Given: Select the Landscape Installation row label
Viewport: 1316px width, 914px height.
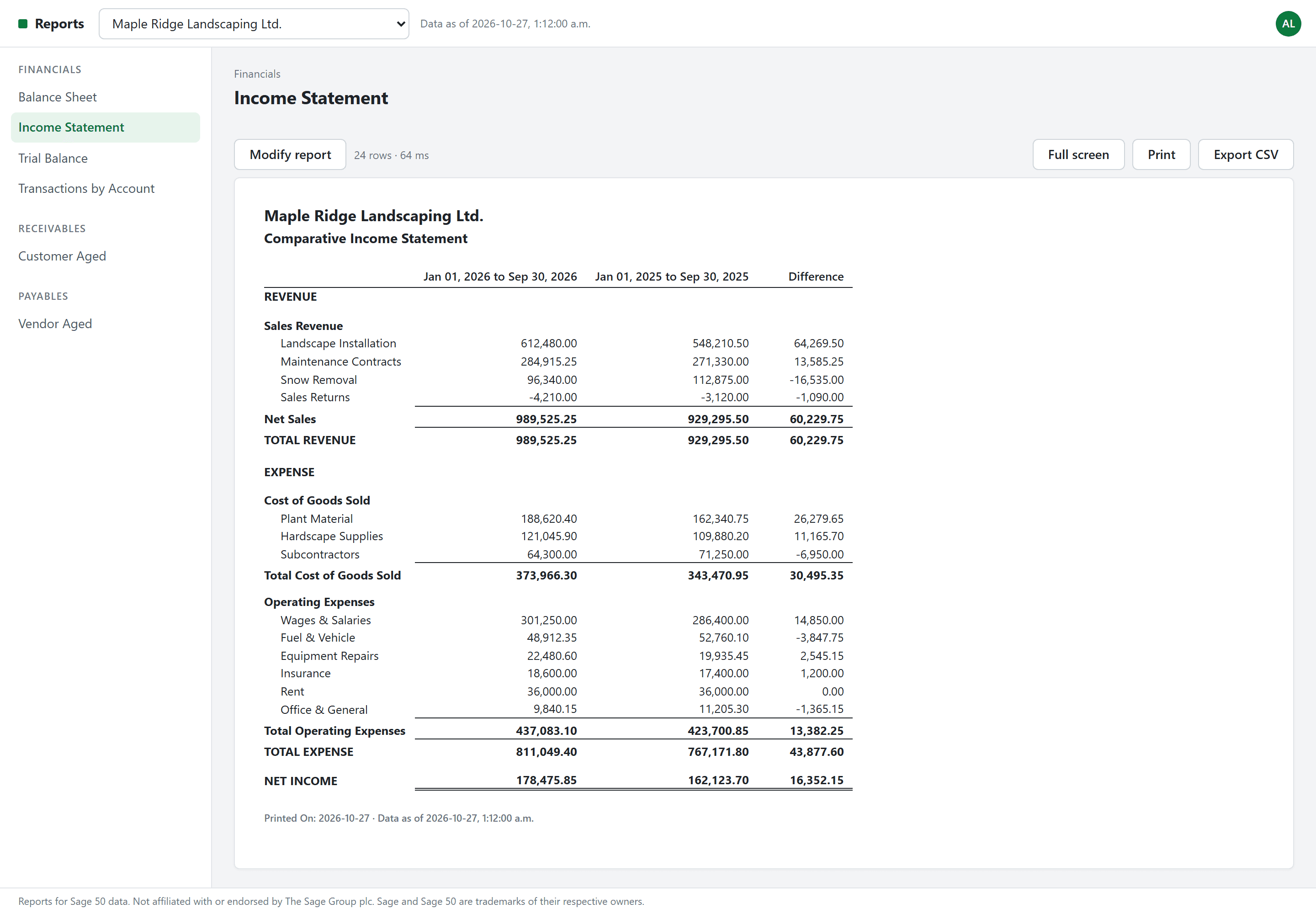Looking at the screenshot, I should coord(338,343).
